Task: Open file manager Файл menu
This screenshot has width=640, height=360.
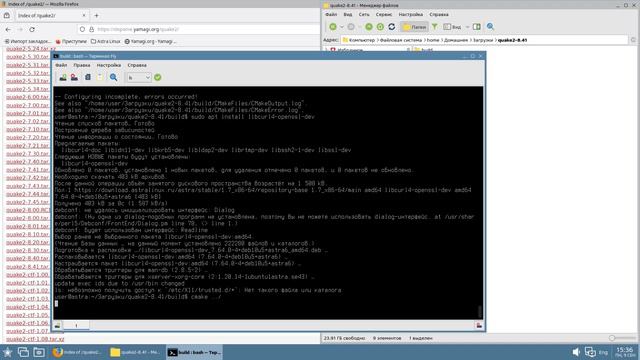Action: (x=331, y=14)
